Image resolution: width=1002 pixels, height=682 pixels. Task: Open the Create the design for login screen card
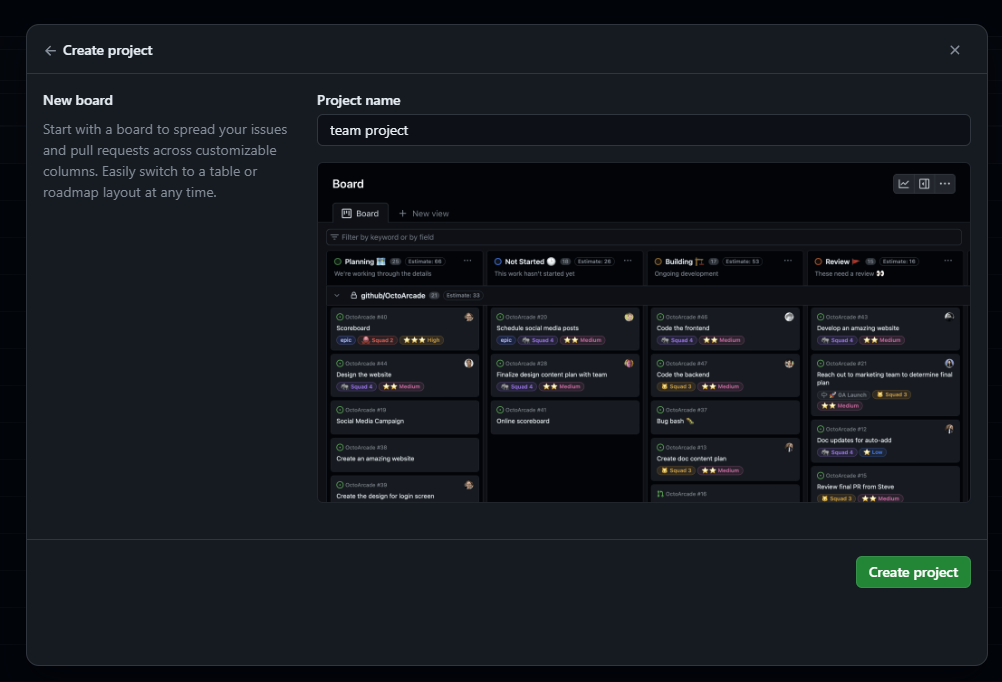tap(405, 489)
